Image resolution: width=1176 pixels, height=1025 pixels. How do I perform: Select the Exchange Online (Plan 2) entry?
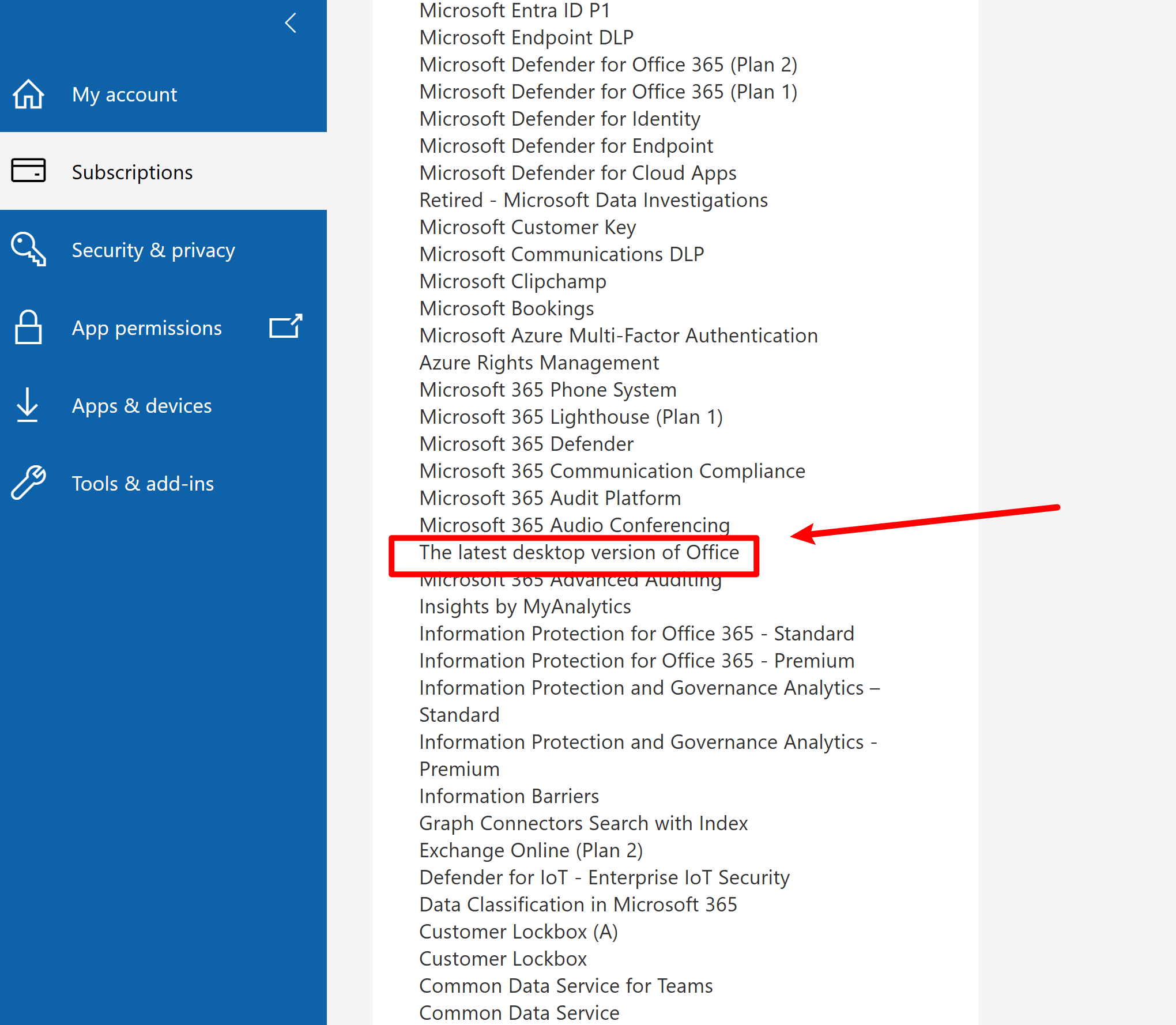[x=531, y=850]
